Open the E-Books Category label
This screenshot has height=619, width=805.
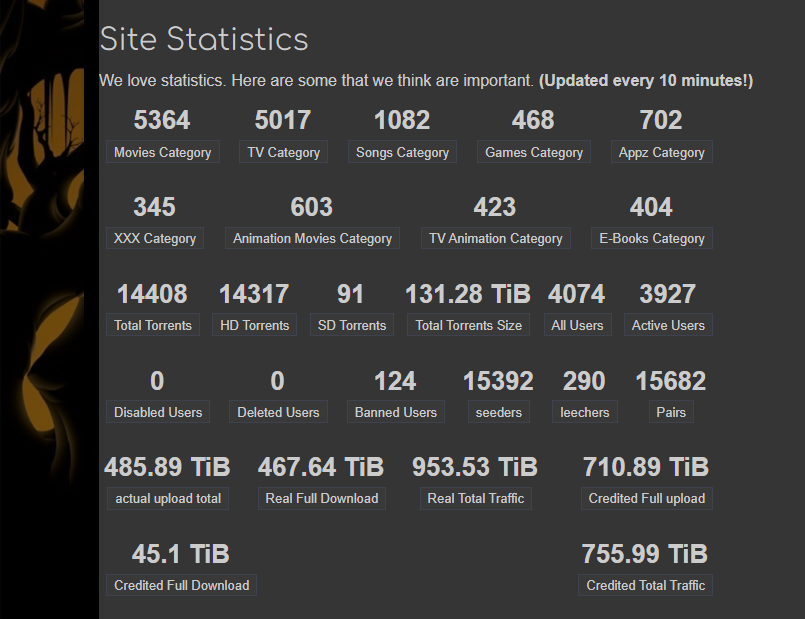pos(652,238)
